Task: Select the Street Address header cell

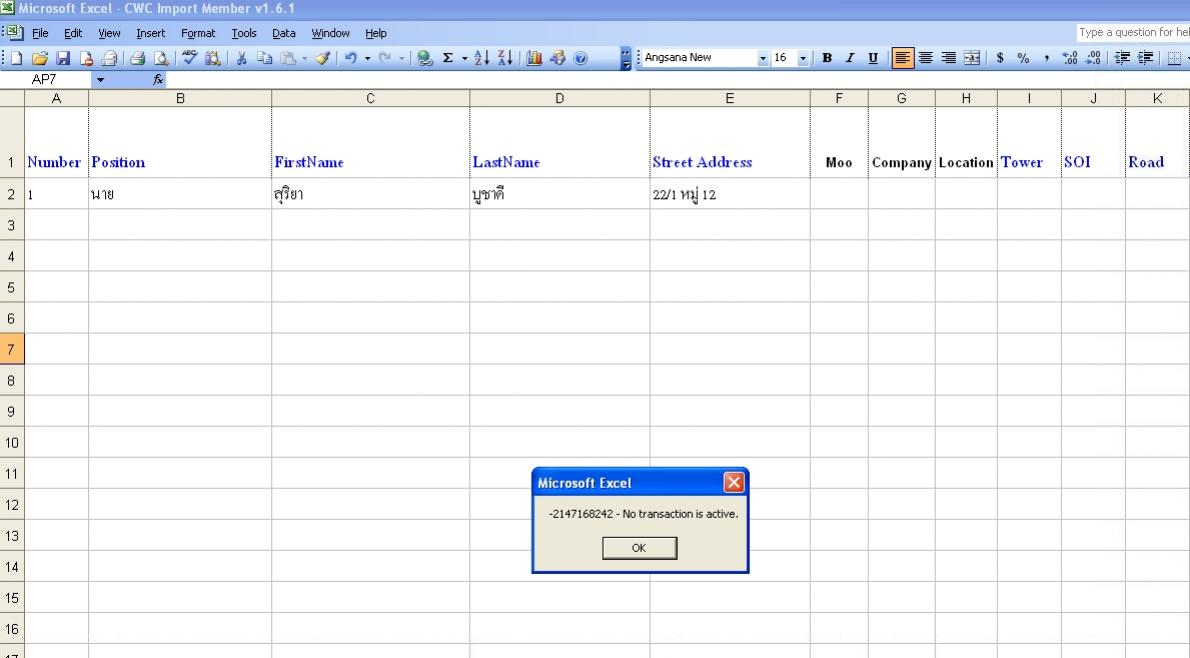Action: pos(729,143)
